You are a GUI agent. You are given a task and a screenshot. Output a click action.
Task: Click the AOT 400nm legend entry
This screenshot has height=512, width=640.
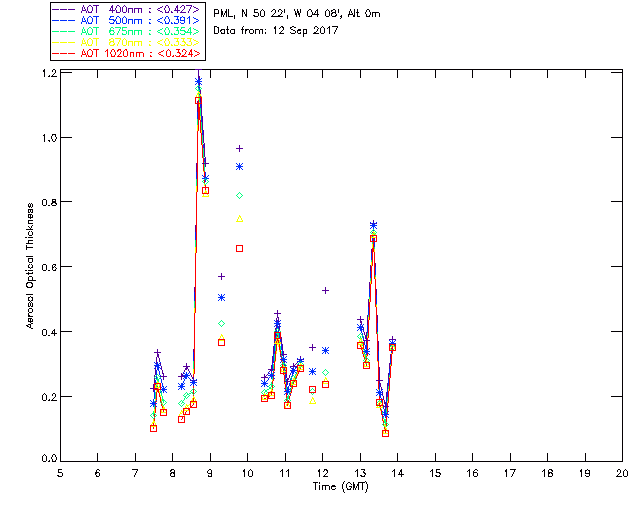pos(126,9)
